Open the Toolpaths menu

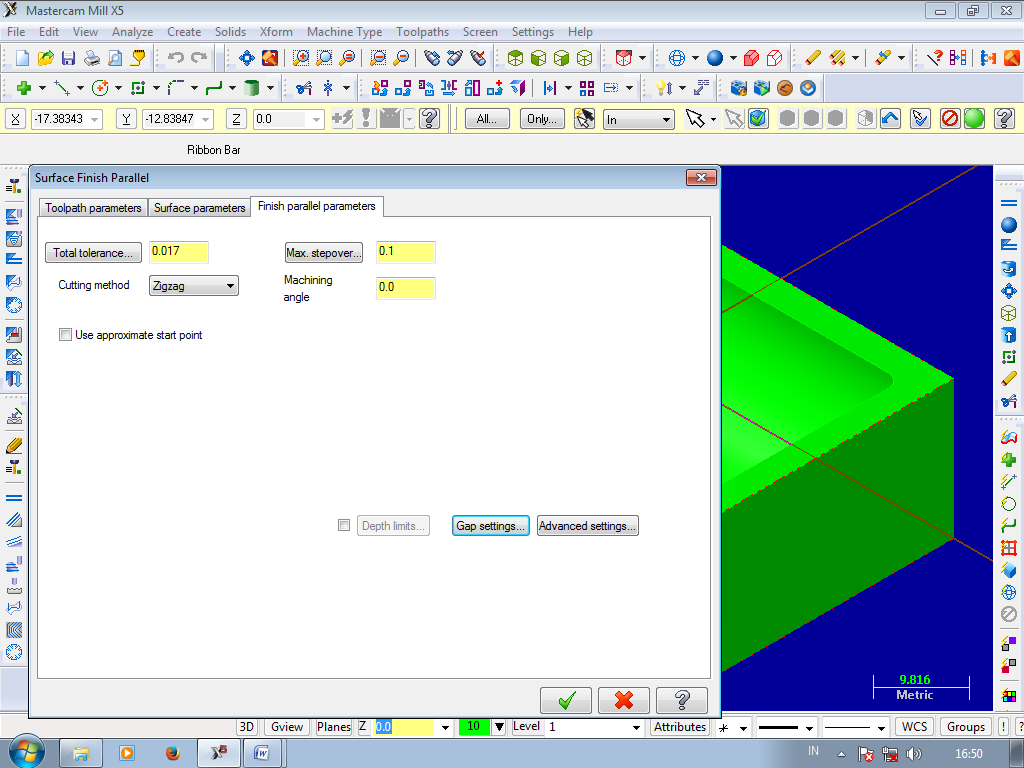point(422,32)
